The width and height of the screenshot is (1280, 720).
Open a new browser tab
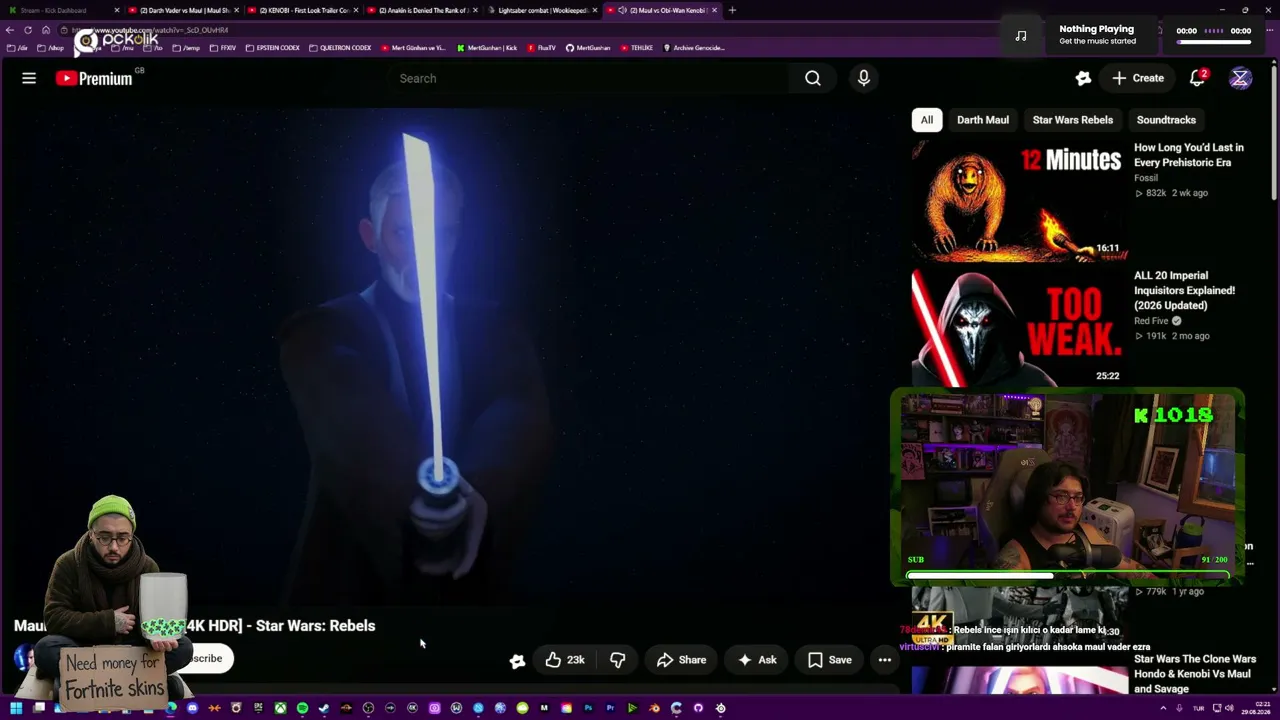point(732,10)
